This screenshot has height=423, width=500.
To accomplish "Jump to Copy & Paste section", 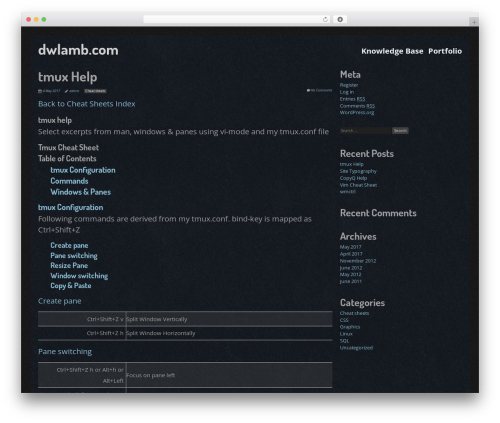I will 71,286.
